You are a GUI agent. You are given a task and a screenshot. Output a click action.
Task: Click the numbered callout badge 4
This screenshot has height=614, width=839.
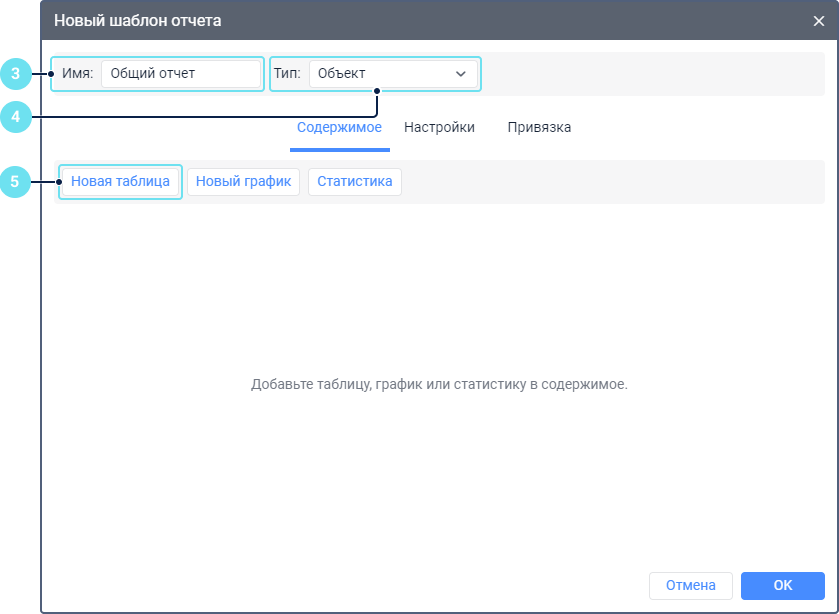(x=15, y=117)
